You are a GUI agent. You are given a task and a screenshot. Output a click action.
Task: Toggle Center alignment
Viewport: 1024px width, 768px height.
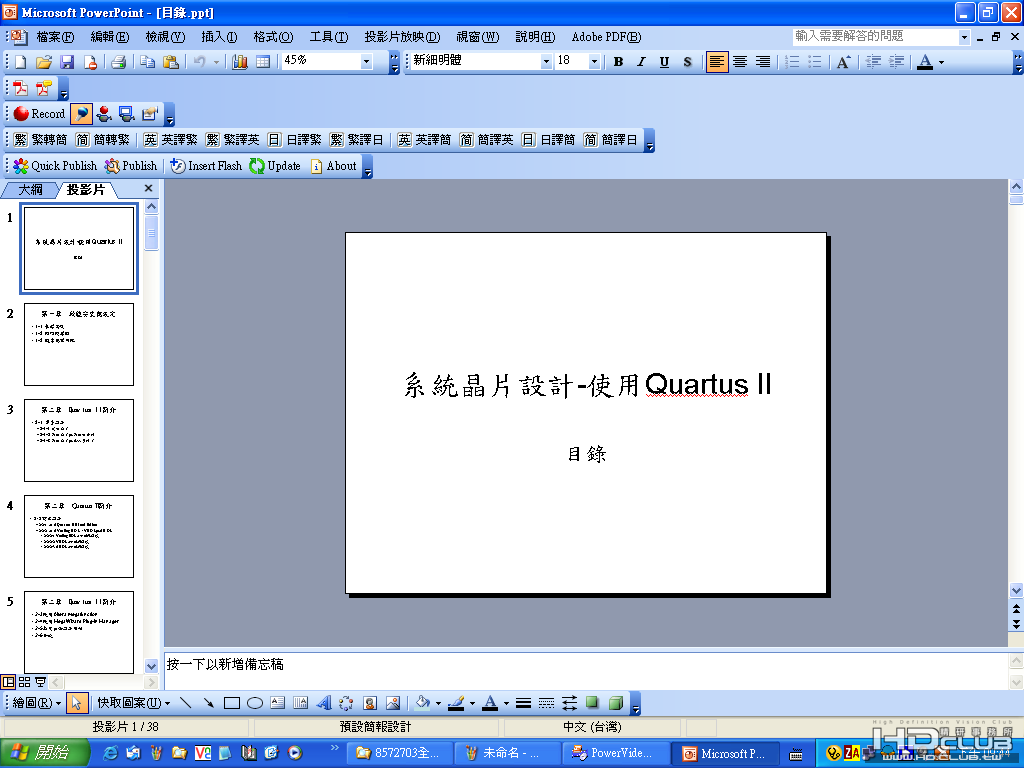pos(740,62)
